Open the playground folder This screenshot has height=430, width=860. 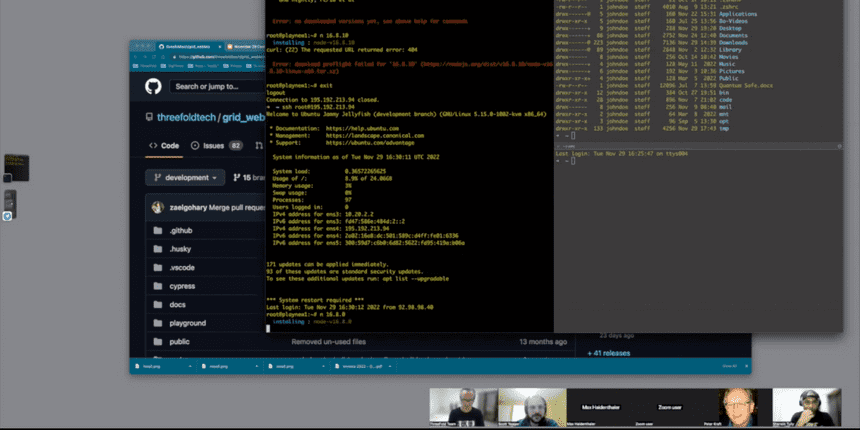point(188,323)
